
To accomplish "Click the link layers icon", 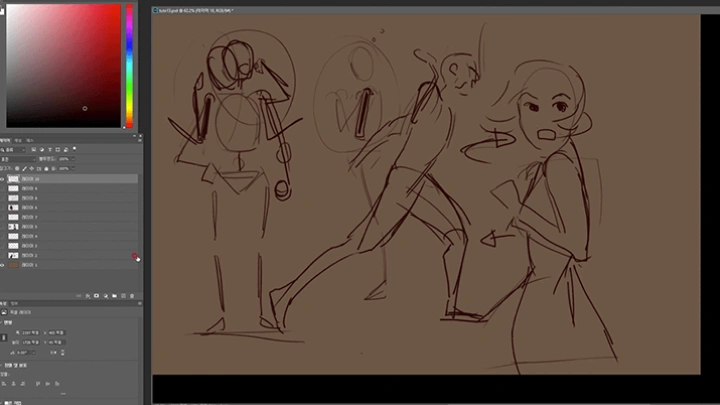I will (79, 296).
